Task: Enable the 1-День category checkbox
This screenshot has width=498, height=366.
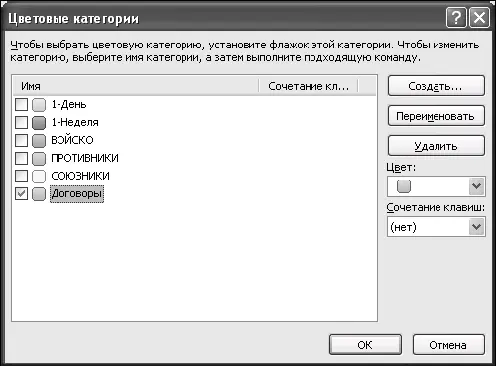Action: tap(21, 105)
